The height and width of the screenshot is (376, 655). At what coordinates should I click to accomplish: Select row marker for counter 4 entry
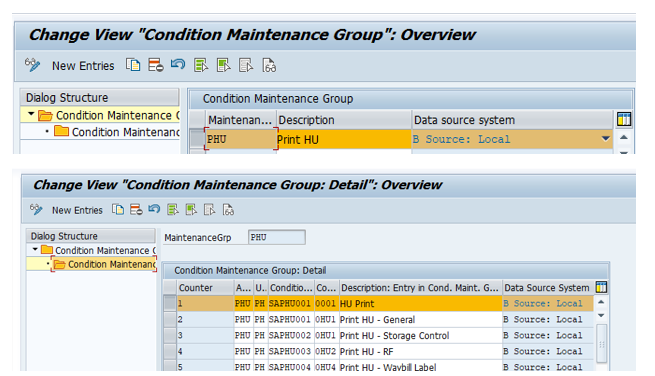coord(169,351)
